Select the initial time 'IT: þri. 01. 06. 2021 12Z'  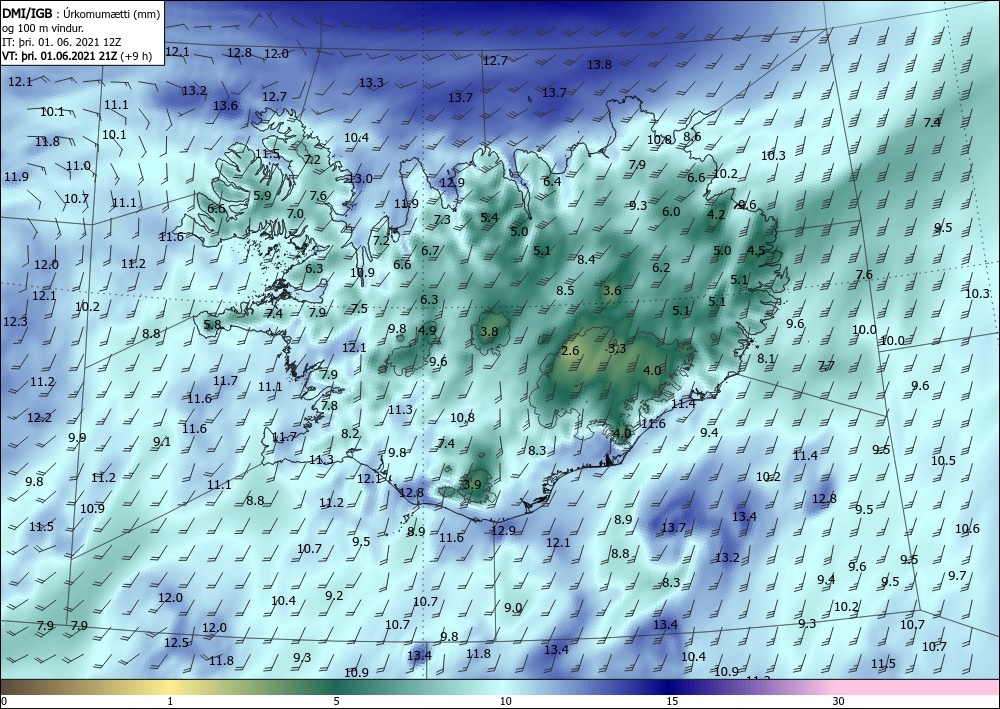[x=61, y=42]
